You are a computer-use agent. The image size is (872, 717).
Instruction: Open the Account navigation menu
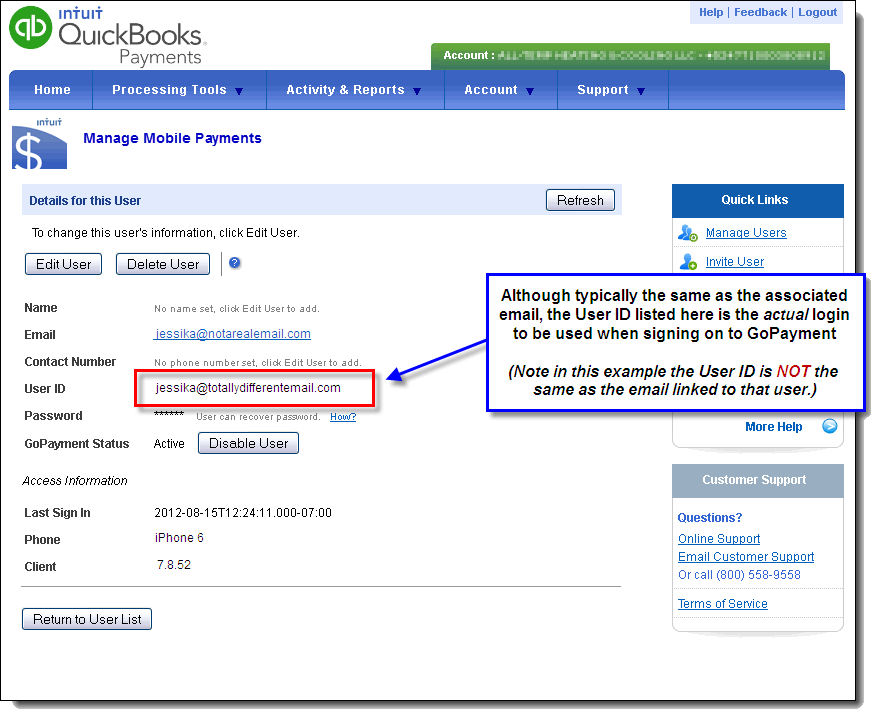click(491, 90)
